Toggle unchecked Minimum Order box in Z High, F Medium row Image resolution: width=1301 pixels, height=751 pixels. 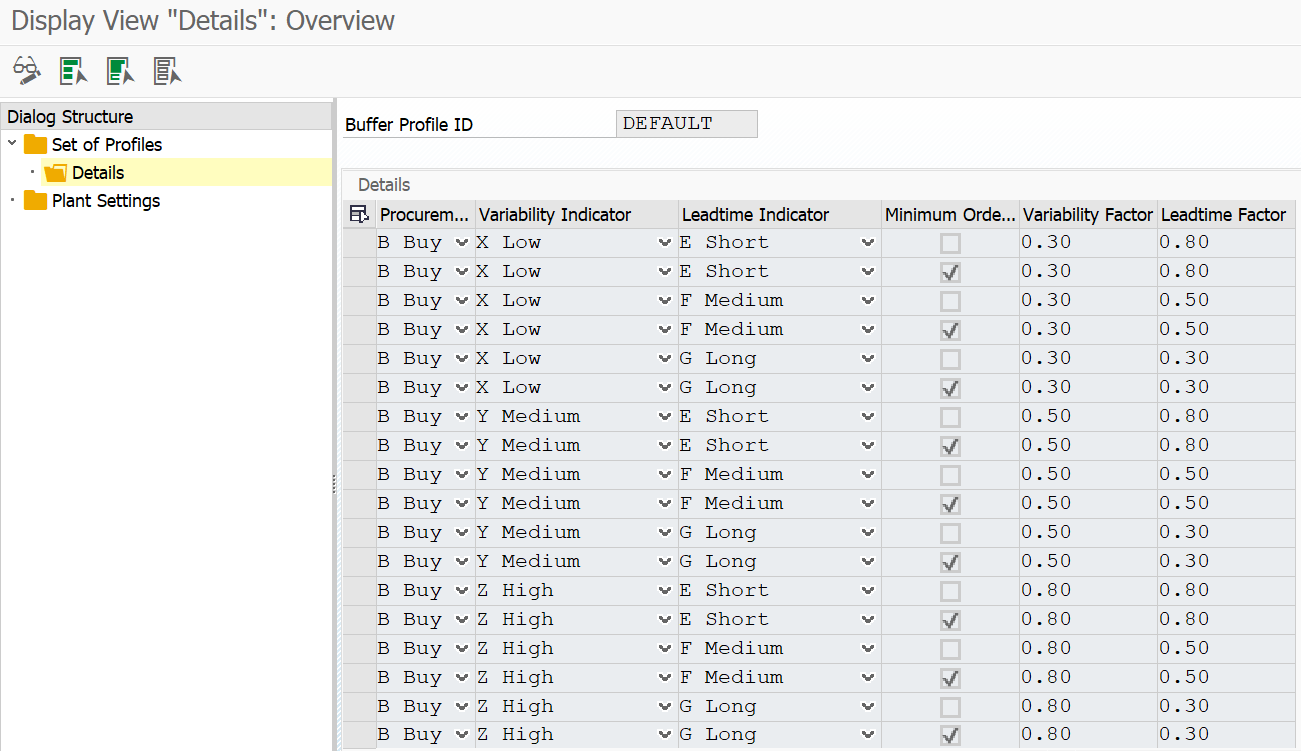click(950, 649)
